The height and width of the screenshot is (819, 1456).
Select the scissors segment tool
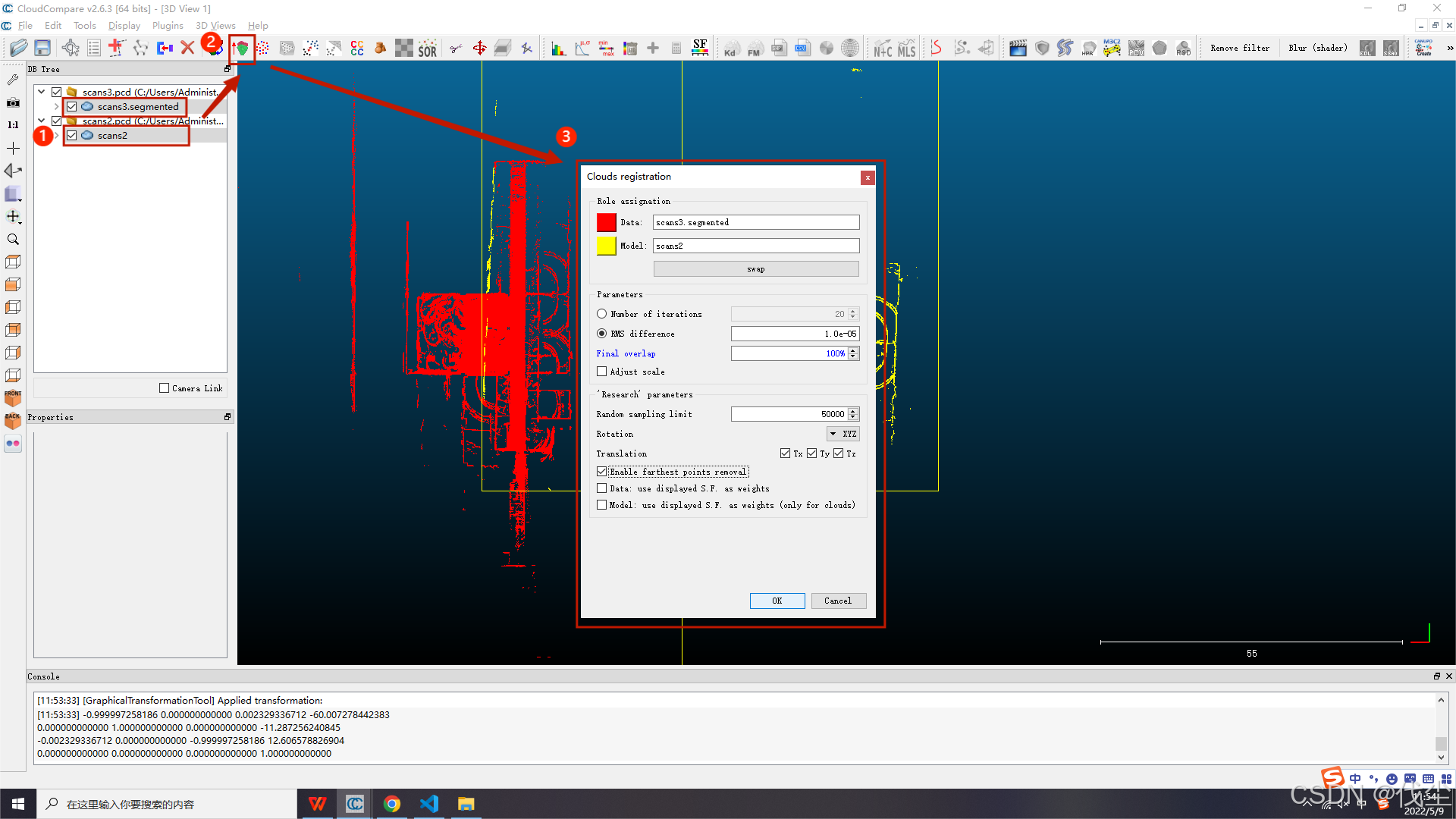pos(455,49)
